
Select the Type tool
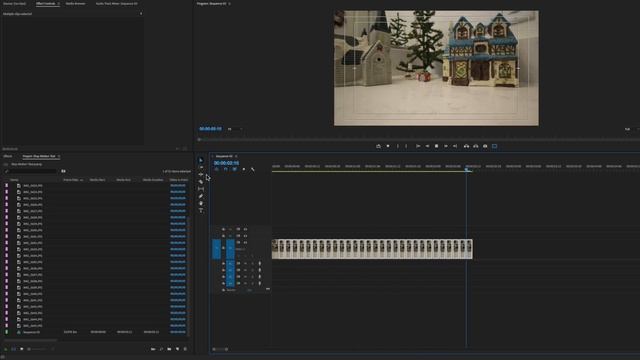tap(201, 211)
